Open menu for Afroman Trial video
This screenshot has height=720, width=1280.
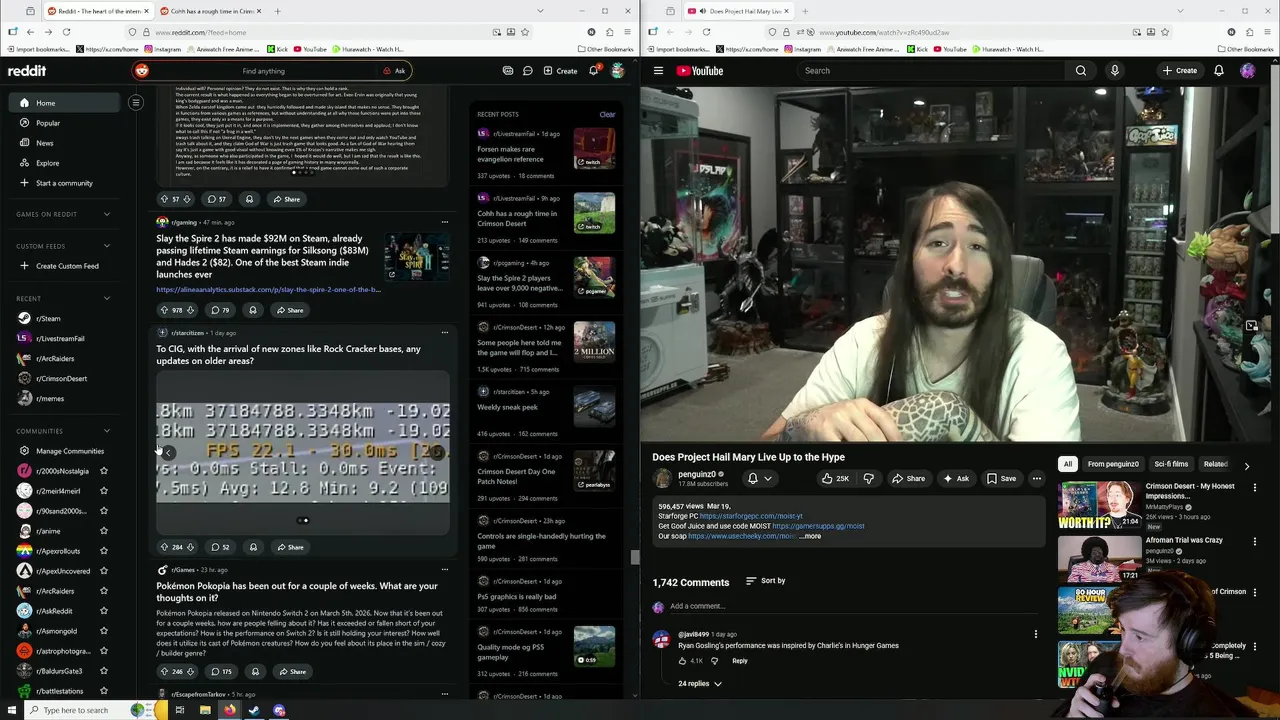tap(1254, 541)
